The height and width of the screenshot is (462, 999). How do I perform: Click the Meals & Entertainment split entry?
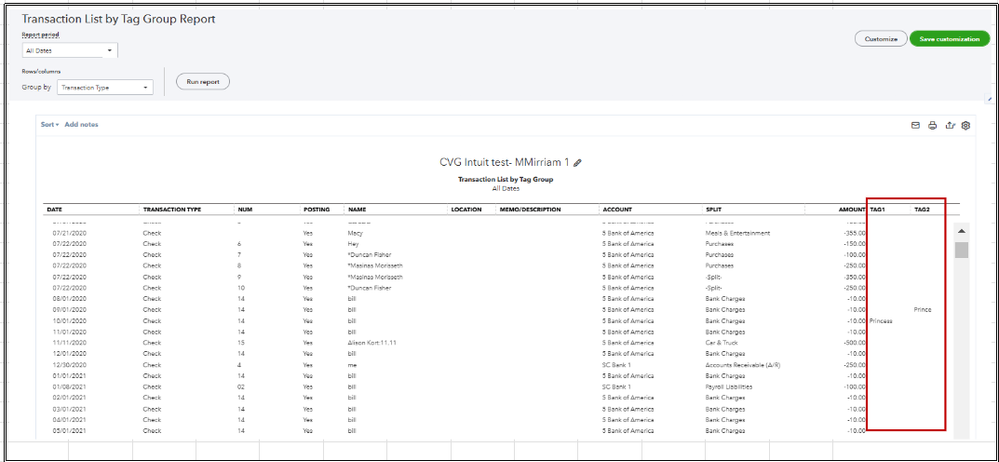[738, 233]
